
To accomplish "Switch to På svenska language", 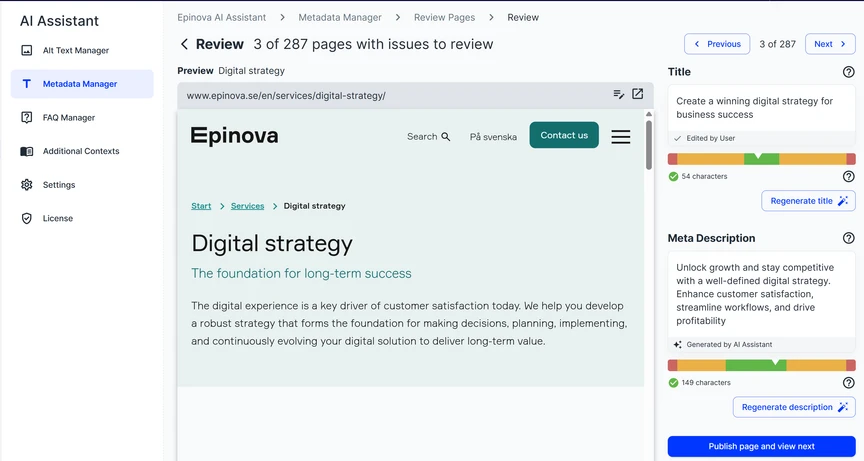I will pyautogui.click(x=493, y=137).
